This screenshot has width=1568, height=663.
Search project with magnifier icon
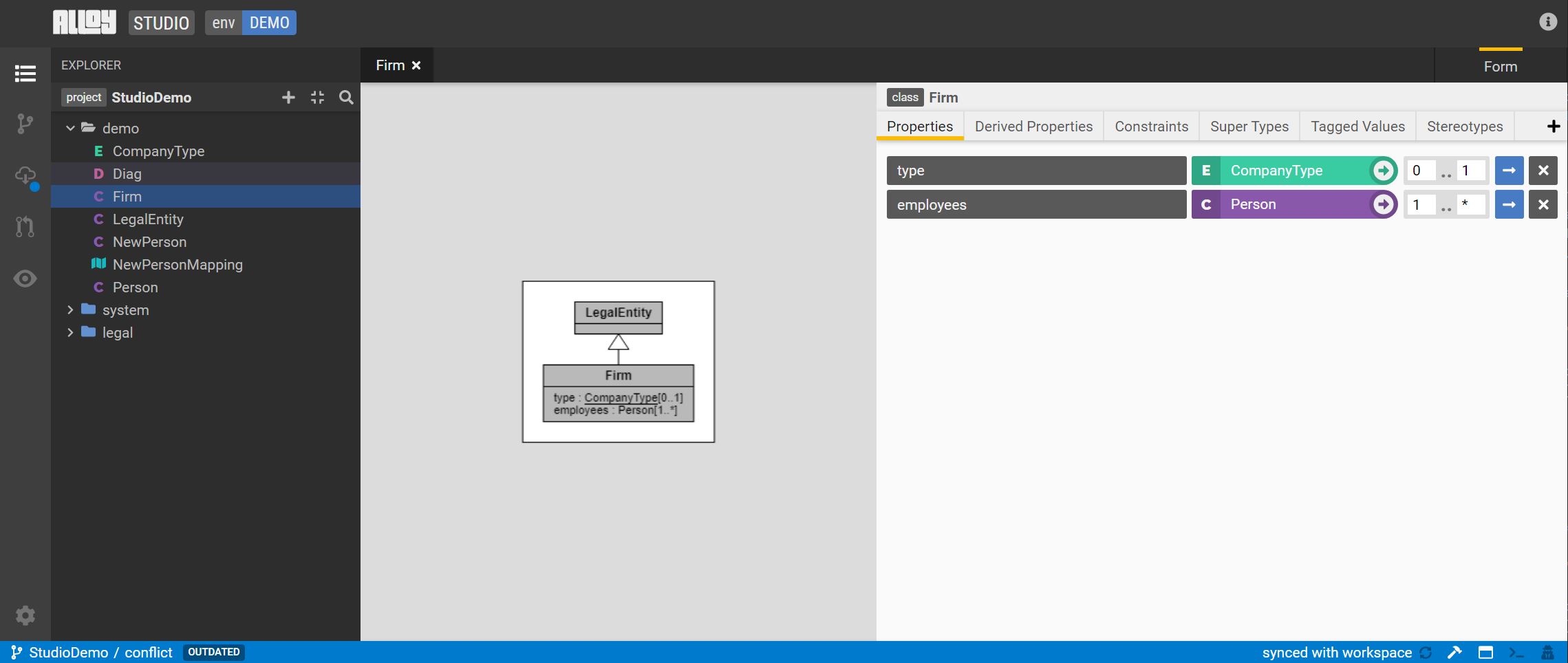[346, 97]
